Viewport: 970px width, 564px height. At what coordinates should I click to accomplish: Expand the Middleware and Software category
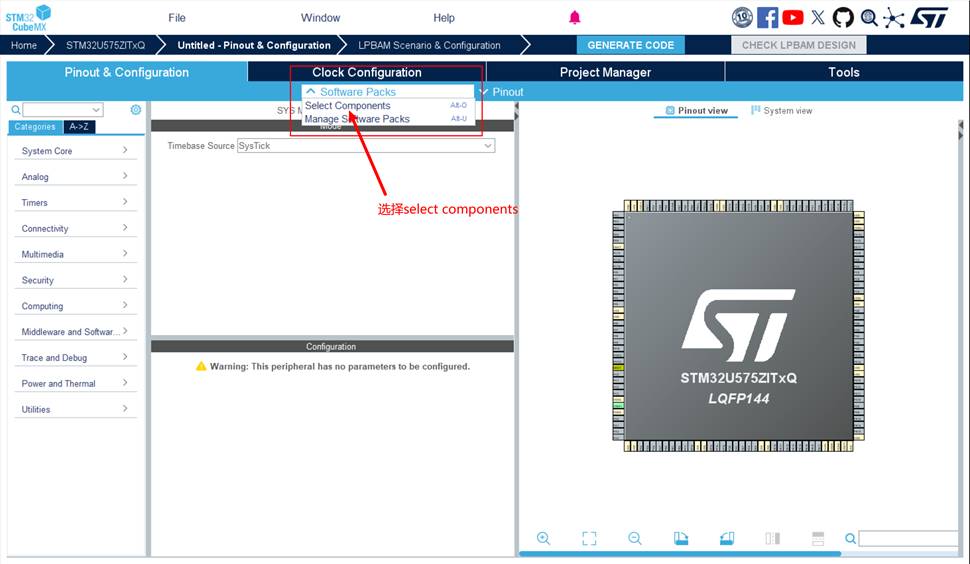75,332
